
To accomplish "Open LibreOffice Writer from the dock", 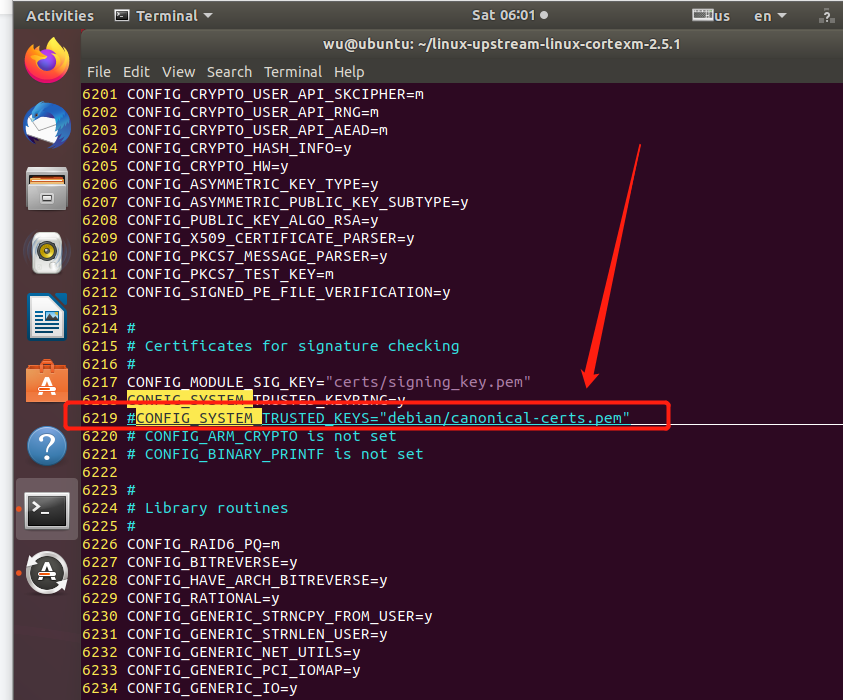I will [45, 317].
